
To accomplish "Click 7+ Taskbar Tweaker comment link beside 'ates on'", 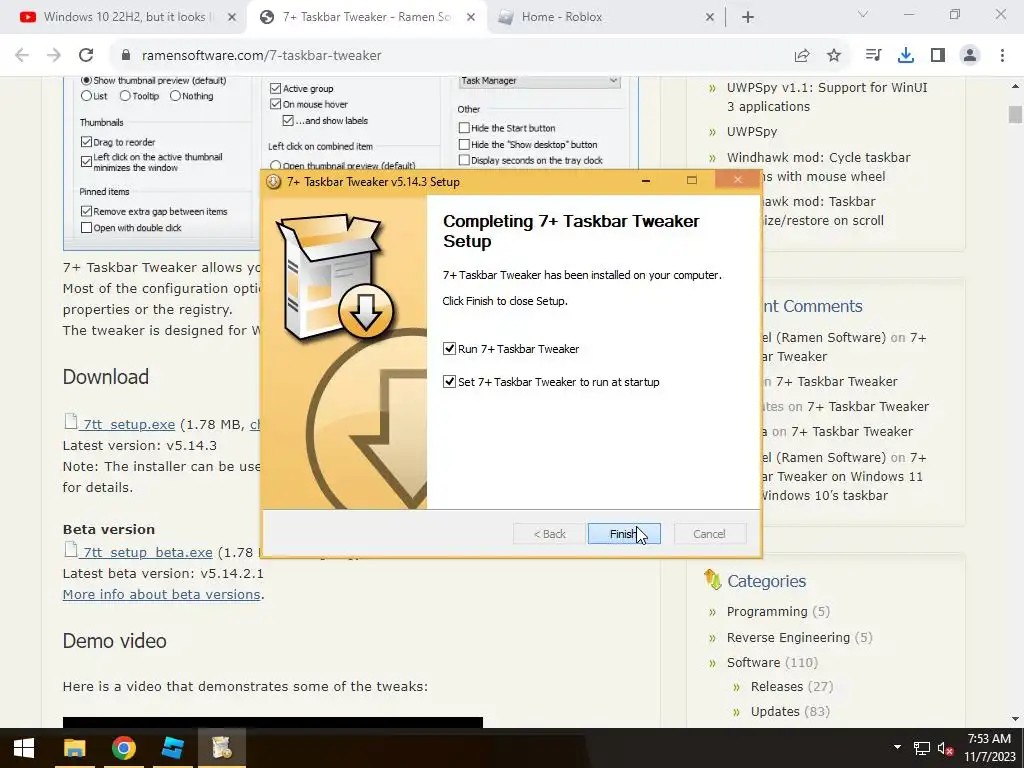I will point(868,406).
